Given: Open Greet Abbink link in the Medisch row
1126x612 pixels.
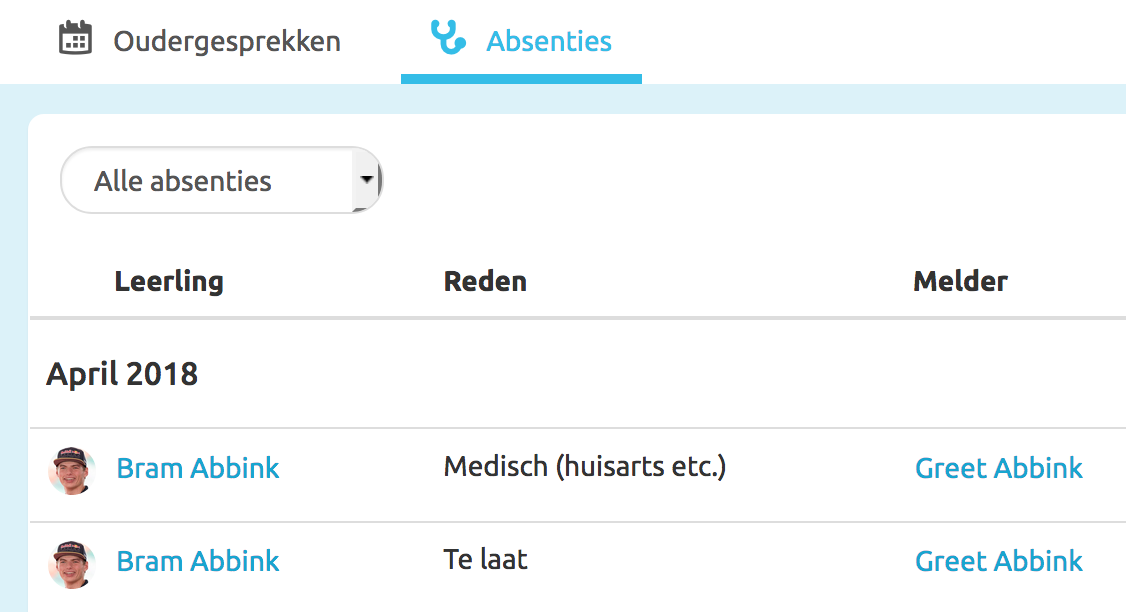Looking at the screenshot, I should coord(999,468).
